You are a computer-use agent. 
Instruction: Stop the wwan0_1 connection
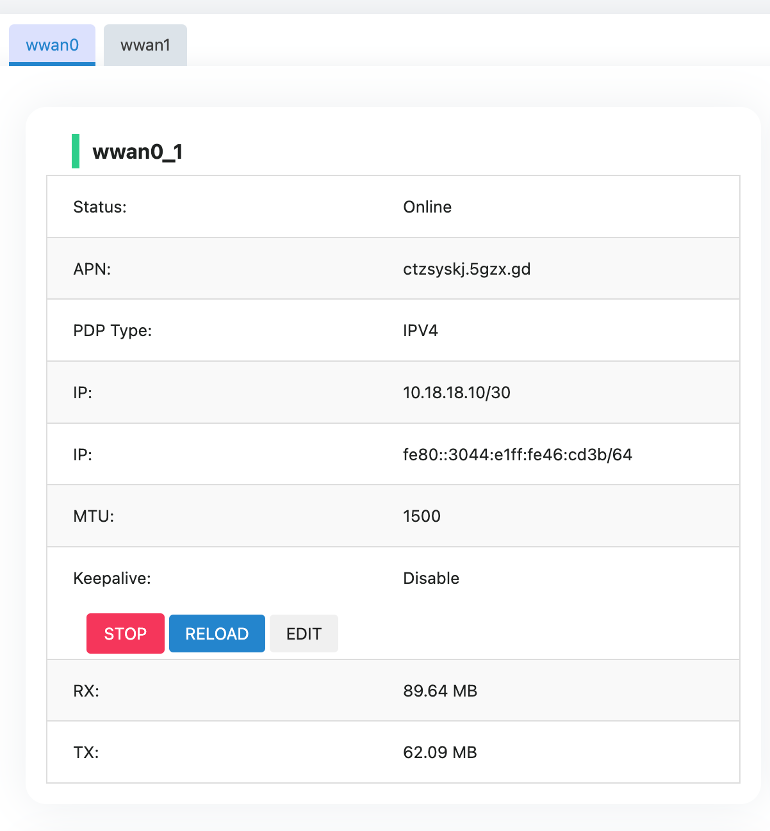[125, 633]
